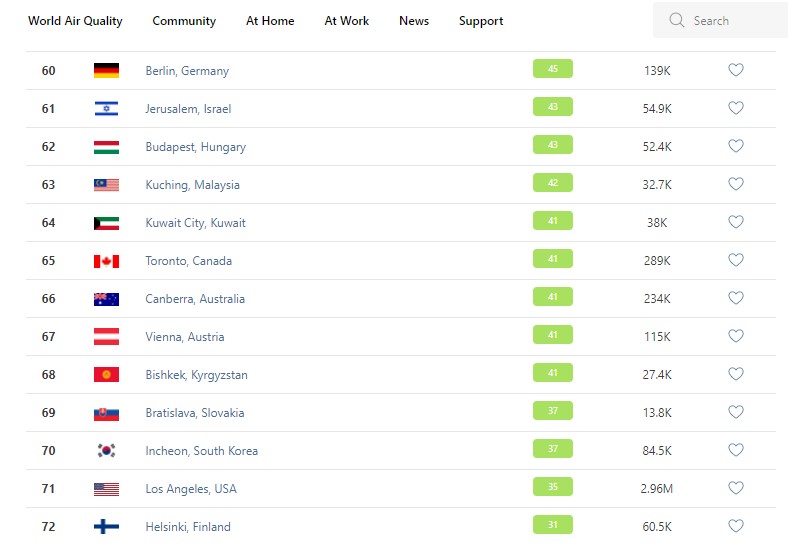Open the Community menu

(184, 21)
